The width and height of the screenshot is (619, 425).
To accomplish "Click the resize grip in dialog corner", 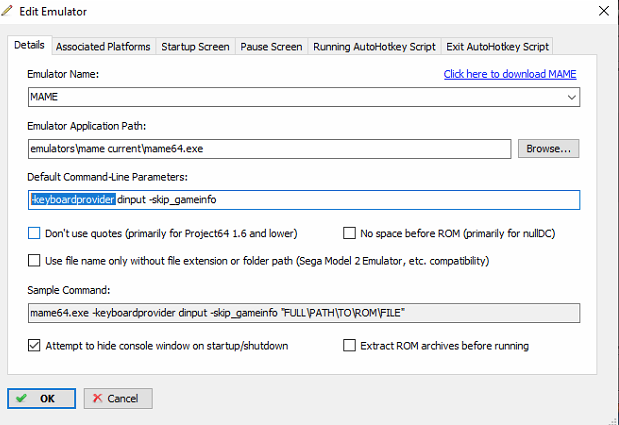I will pos(614,421).
